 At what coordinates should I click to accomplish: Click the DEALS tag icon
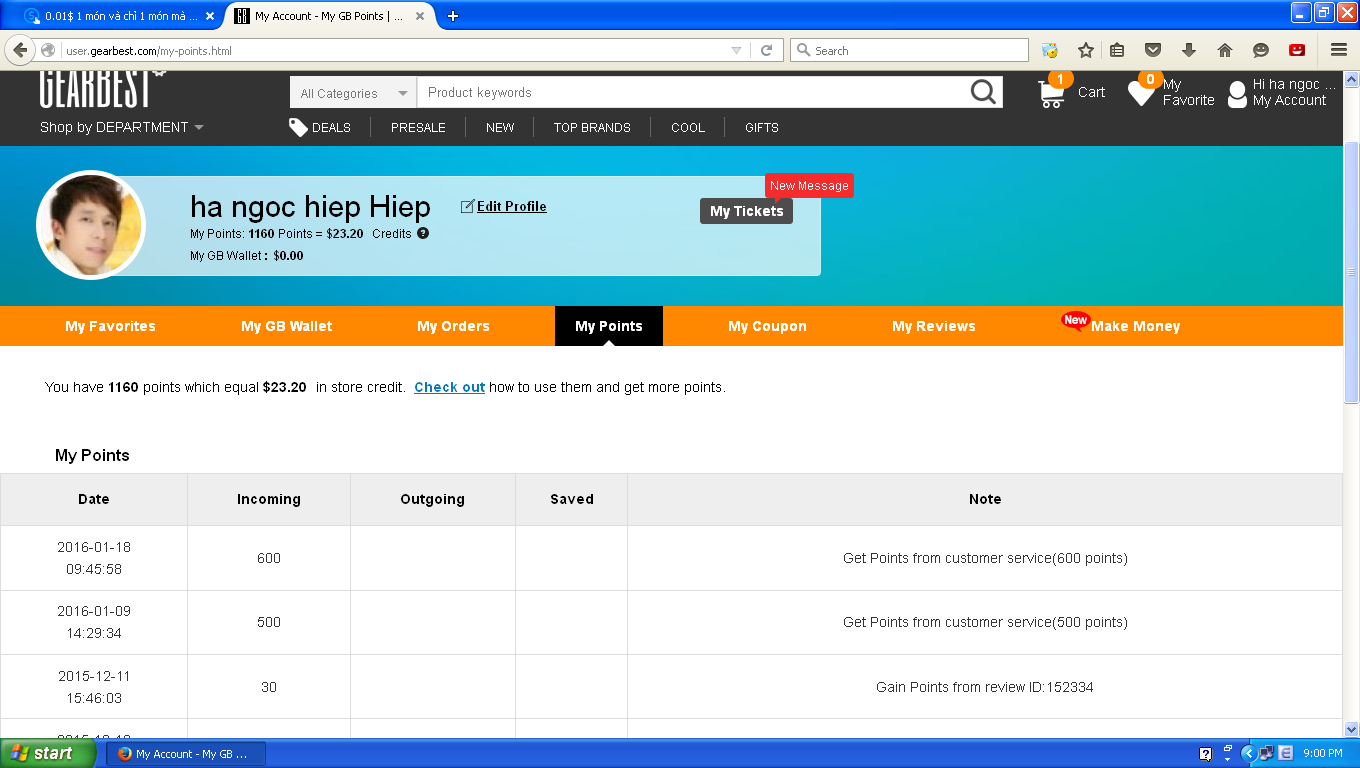tap(298, 127)
